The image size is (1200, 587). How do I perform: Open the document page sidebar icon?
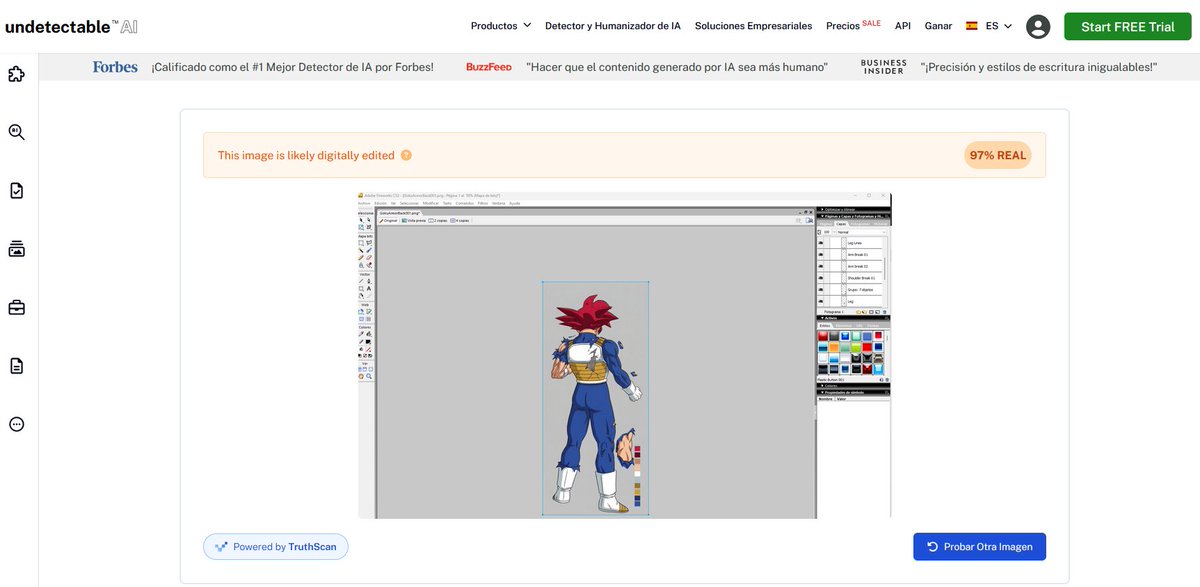(16, 366)
